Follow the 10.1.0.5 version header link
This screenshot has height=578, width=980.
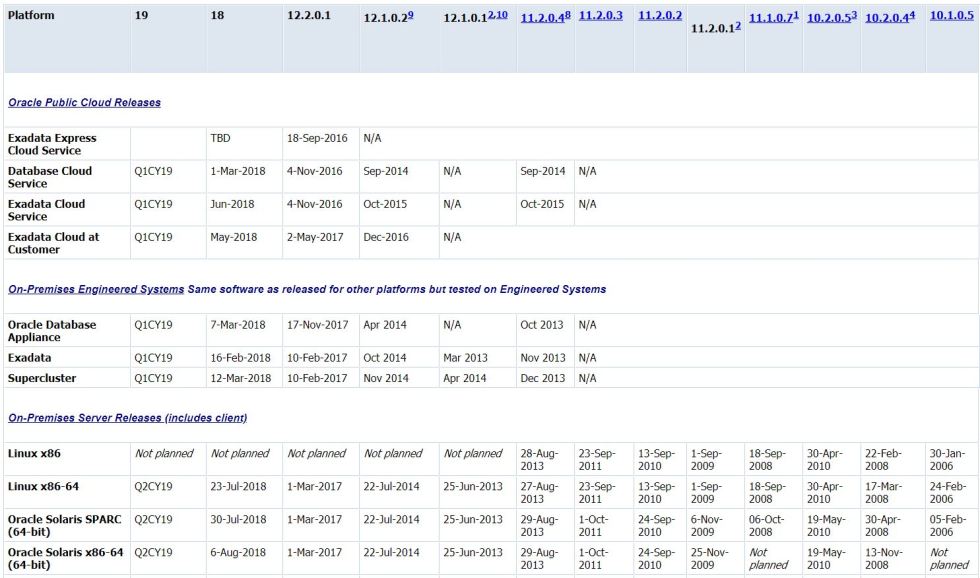tap(952, 16)
